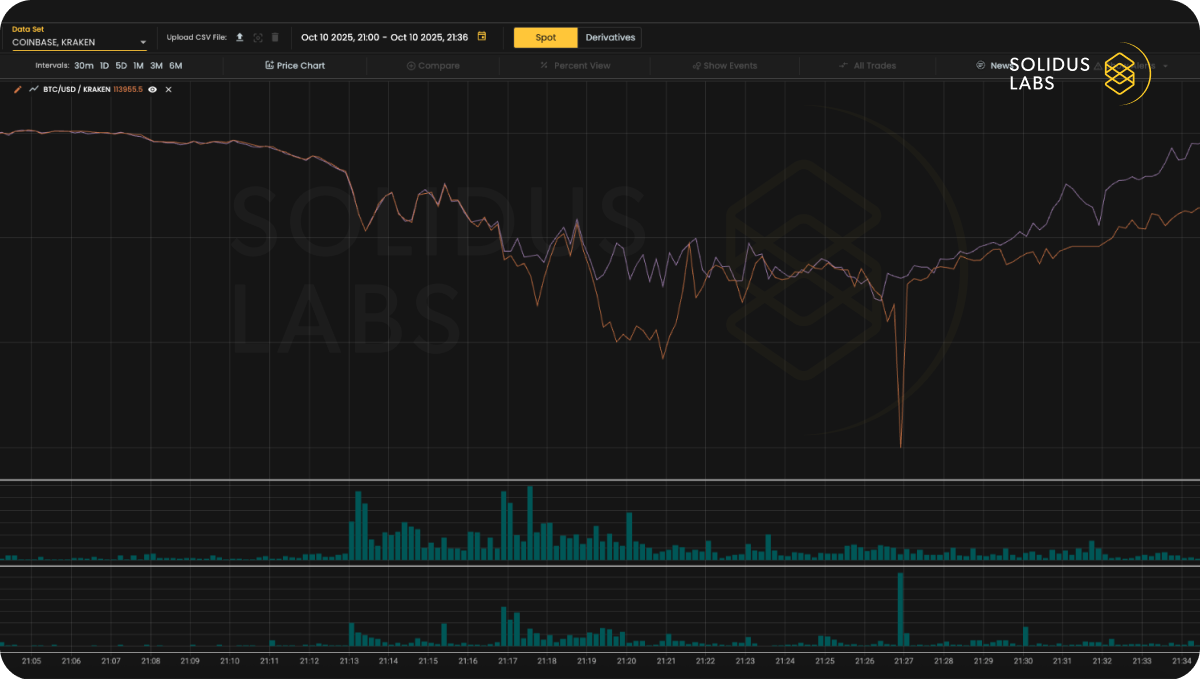Click the News speech-bubble icon

[x=980, y=66]
